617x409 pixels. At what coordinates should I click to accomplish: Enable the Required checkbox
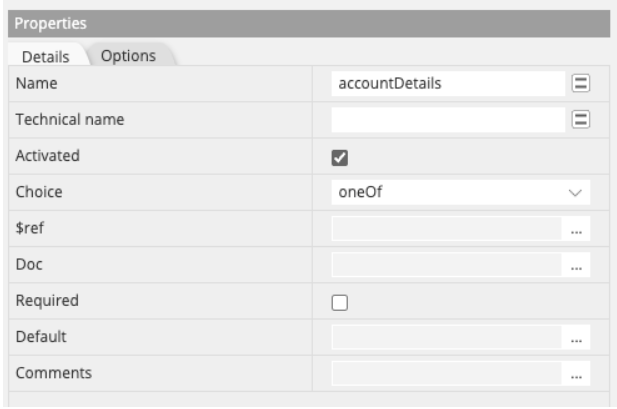(x=339, y=302)
